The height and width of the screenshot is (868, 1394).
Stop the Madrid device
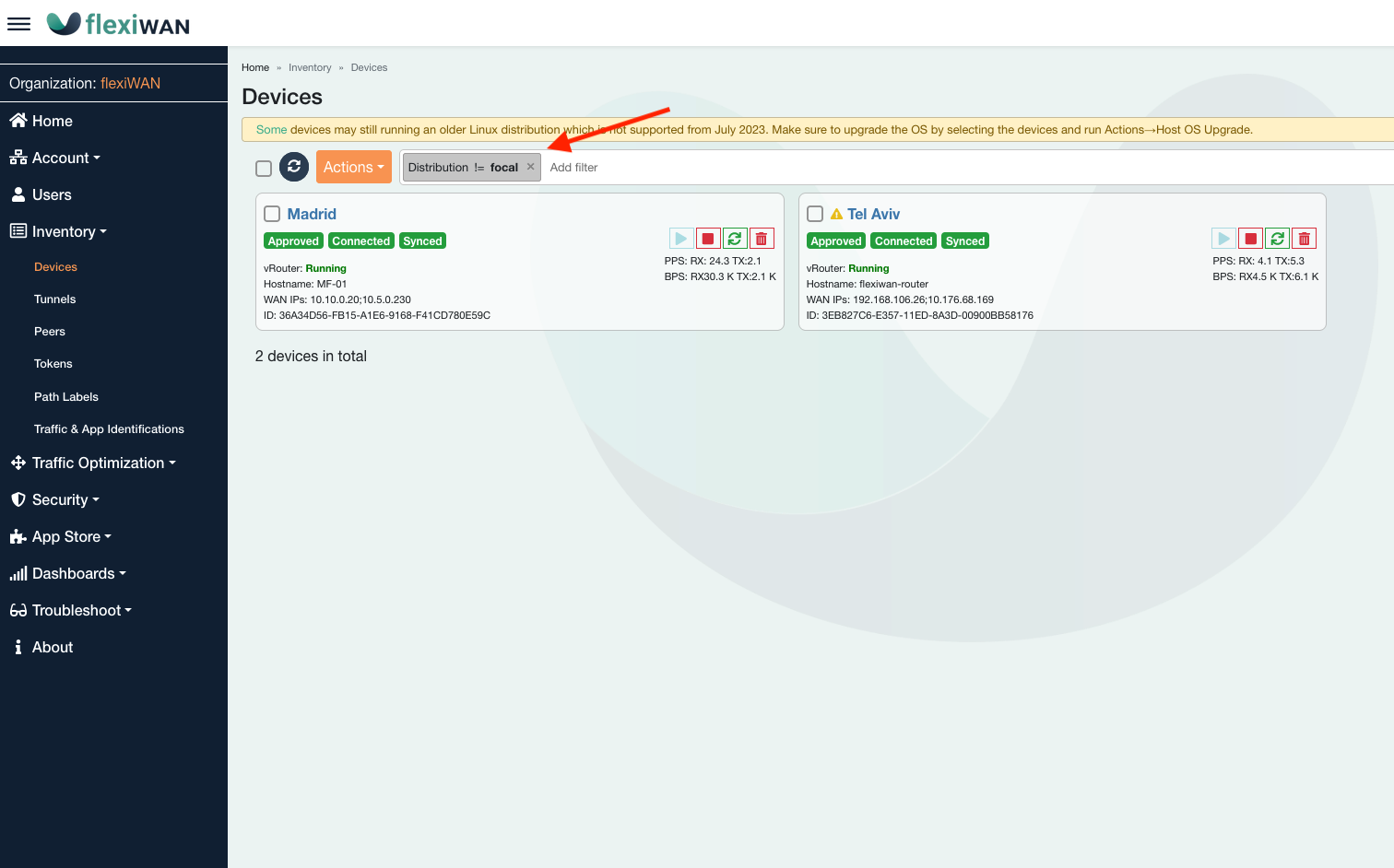coord(707,239)
